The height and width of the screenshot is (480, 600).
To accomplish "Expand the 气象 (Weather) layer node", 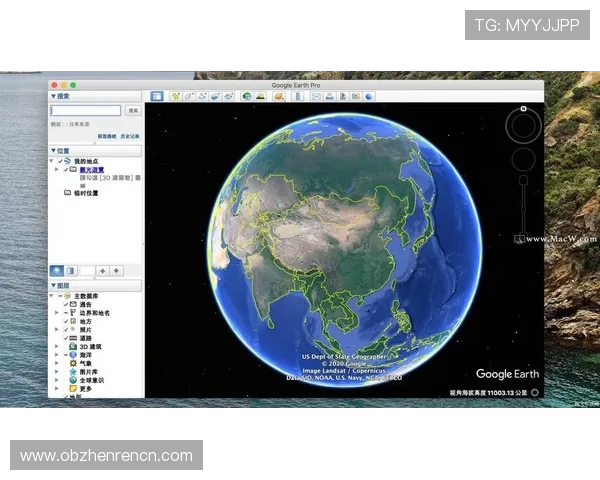I will (56, 363).
